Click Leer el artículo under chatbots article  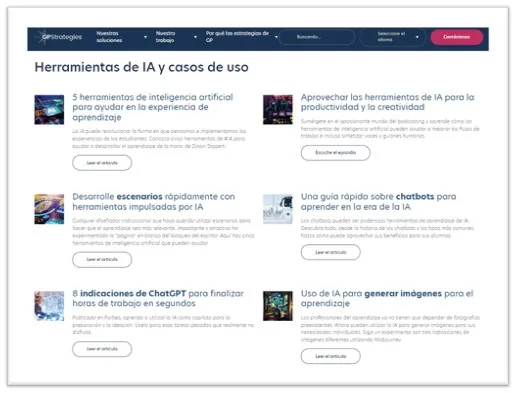tap(331, 252)
